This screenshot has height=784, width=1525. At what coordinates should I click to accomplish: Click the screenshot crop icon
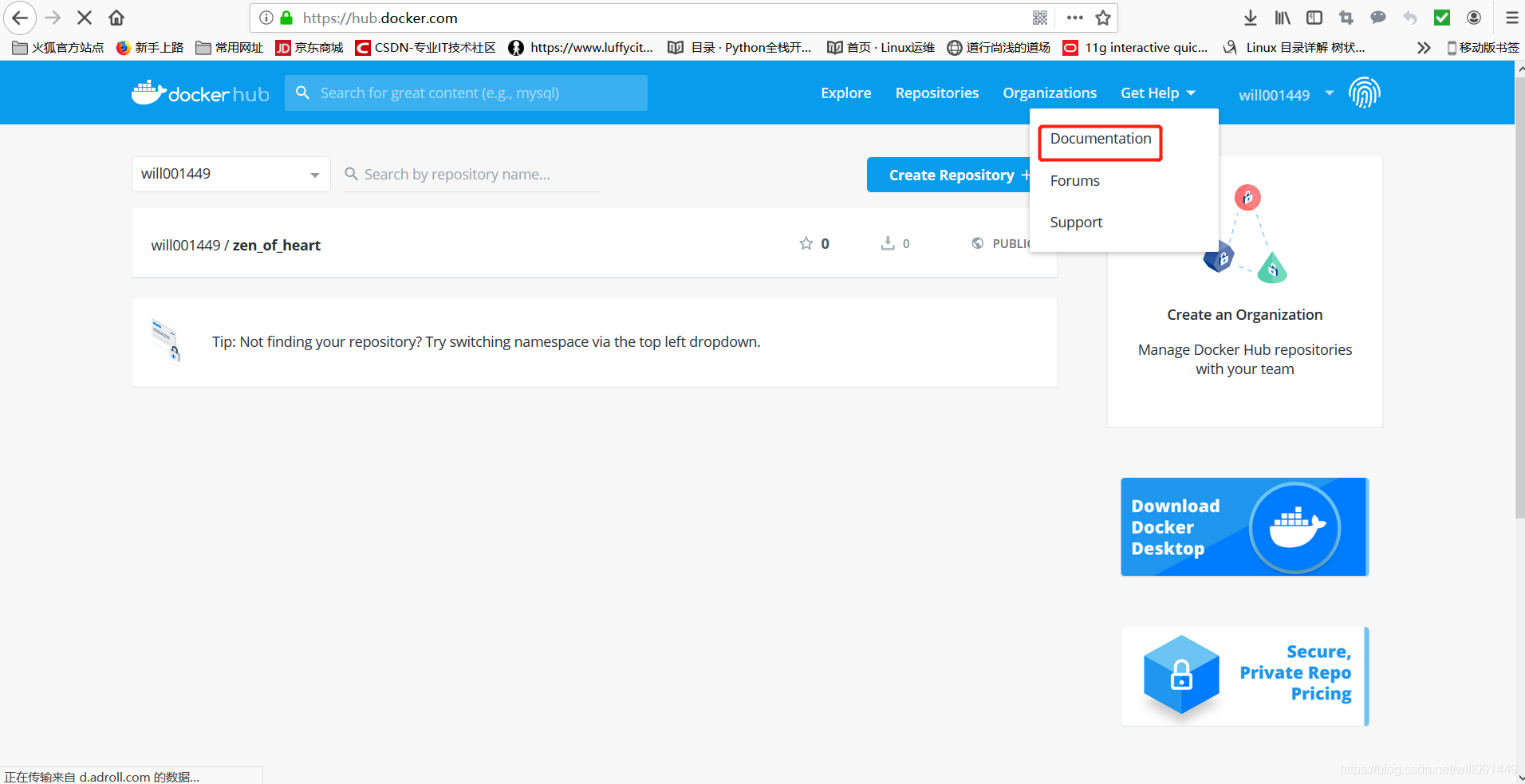[1346, 18]
